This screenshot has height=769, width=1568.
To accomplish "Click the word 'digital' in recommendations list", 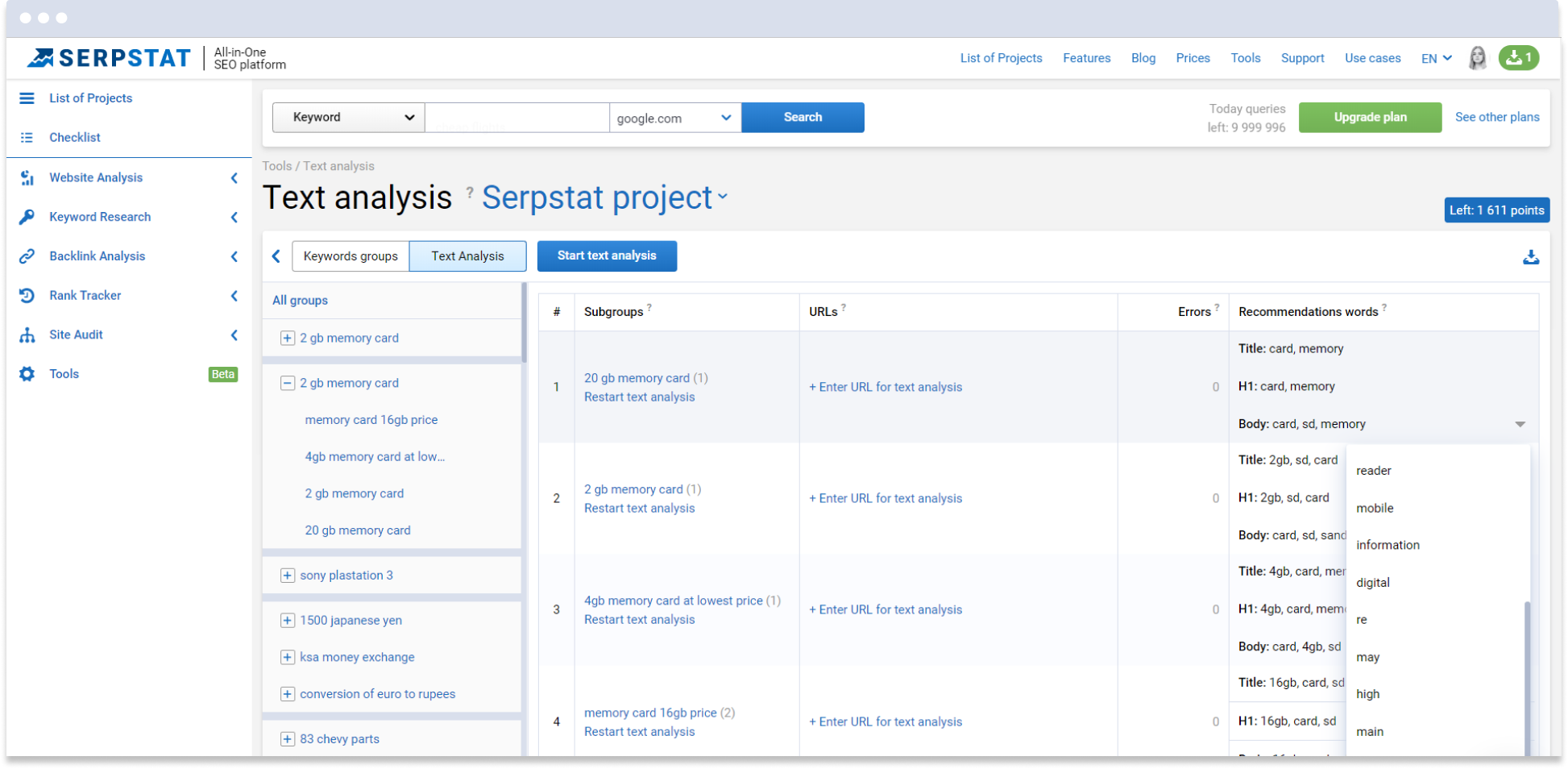I will click(1373, 583).
